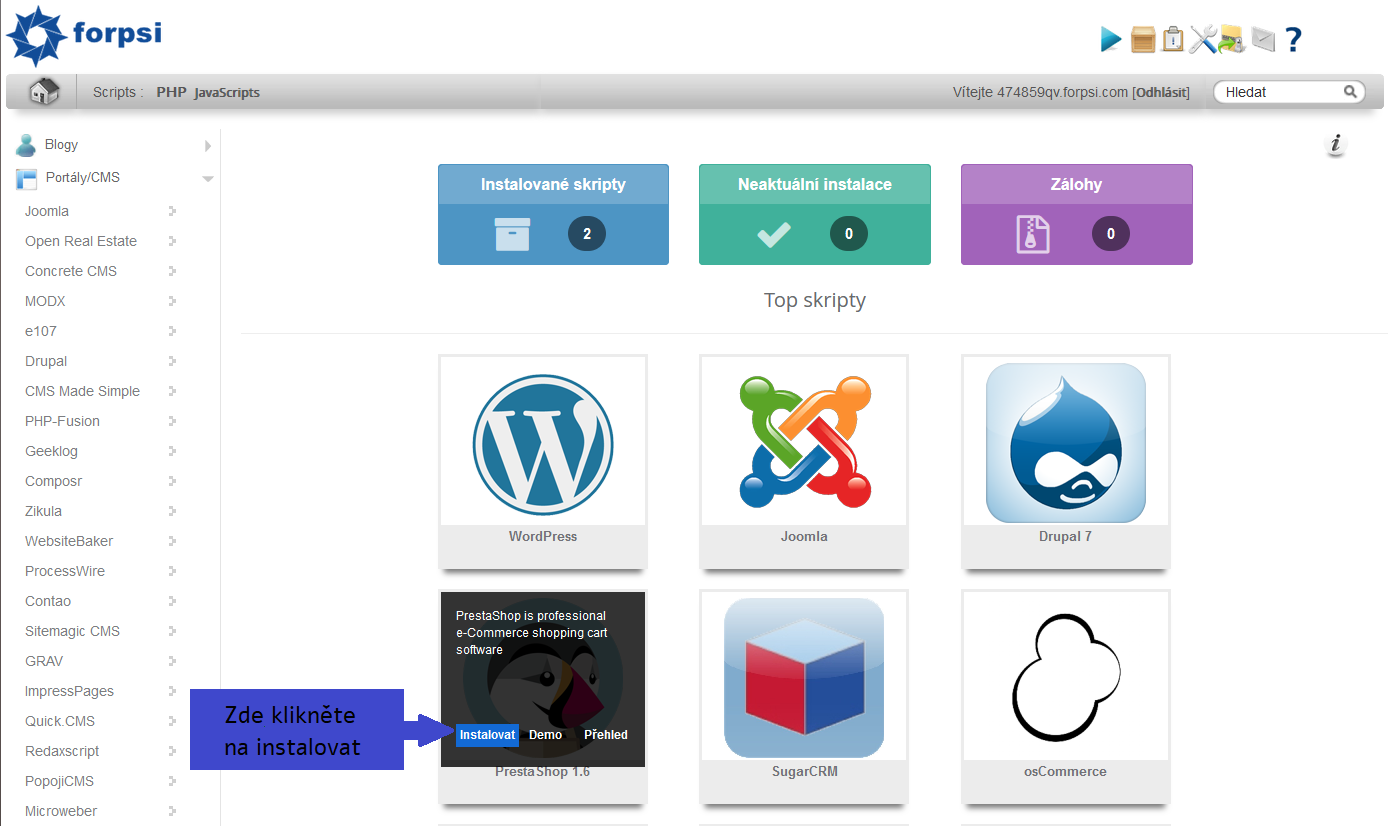Click the zip file icon in Zálohy

(1031, 235)
